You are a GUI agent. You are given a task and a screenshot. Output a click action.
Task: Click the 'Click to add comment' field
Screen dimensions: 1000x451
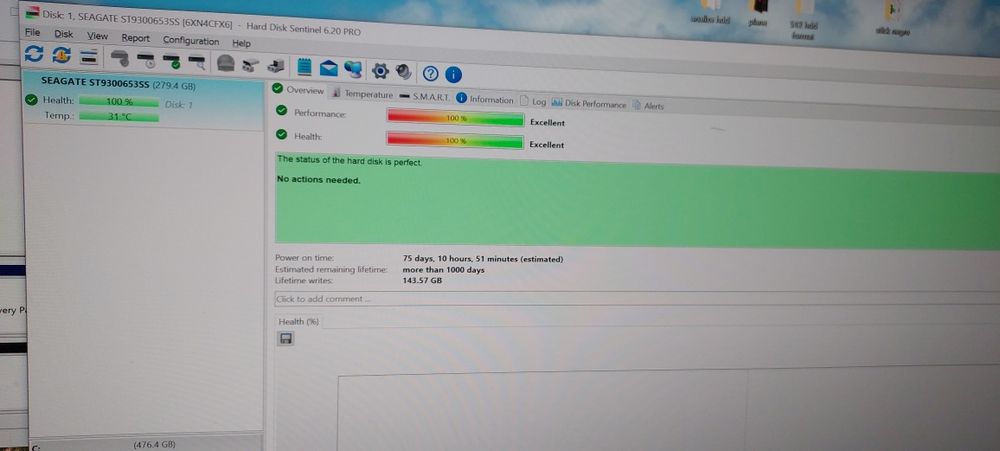636,299
